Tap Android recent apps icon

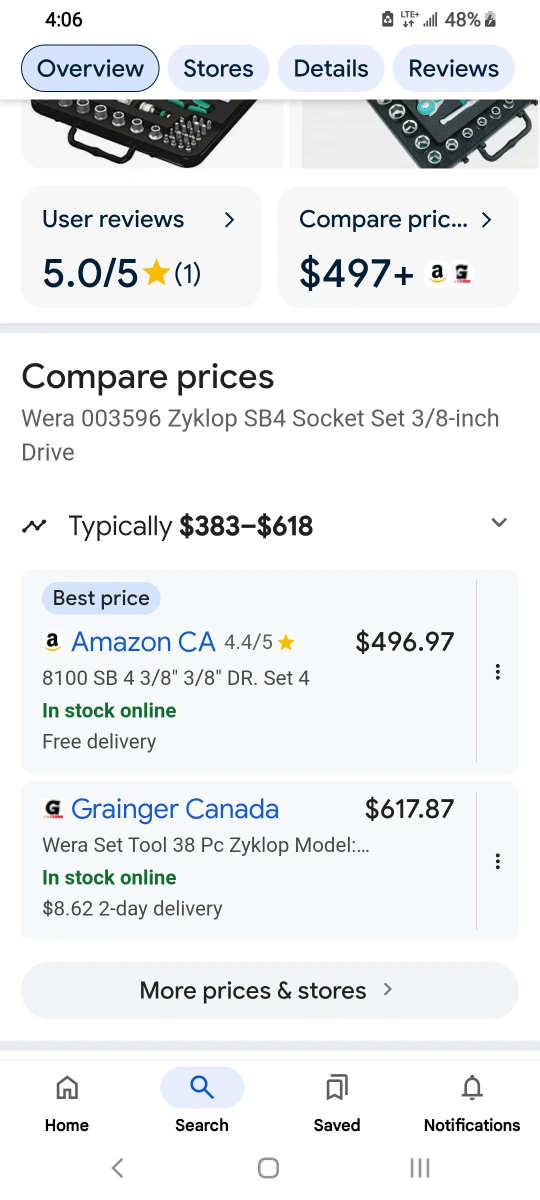420,1167
